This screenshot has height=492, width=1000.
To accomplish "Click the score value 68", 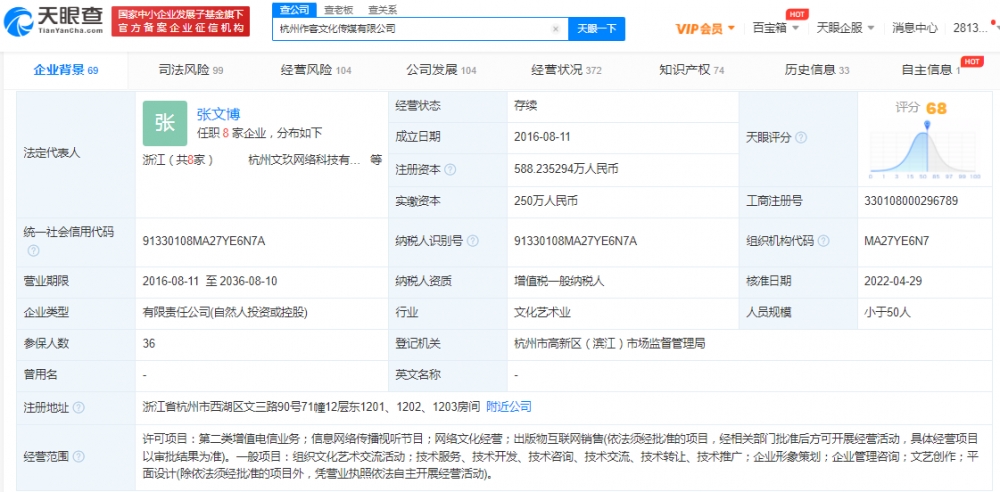I will pos(936,108).
